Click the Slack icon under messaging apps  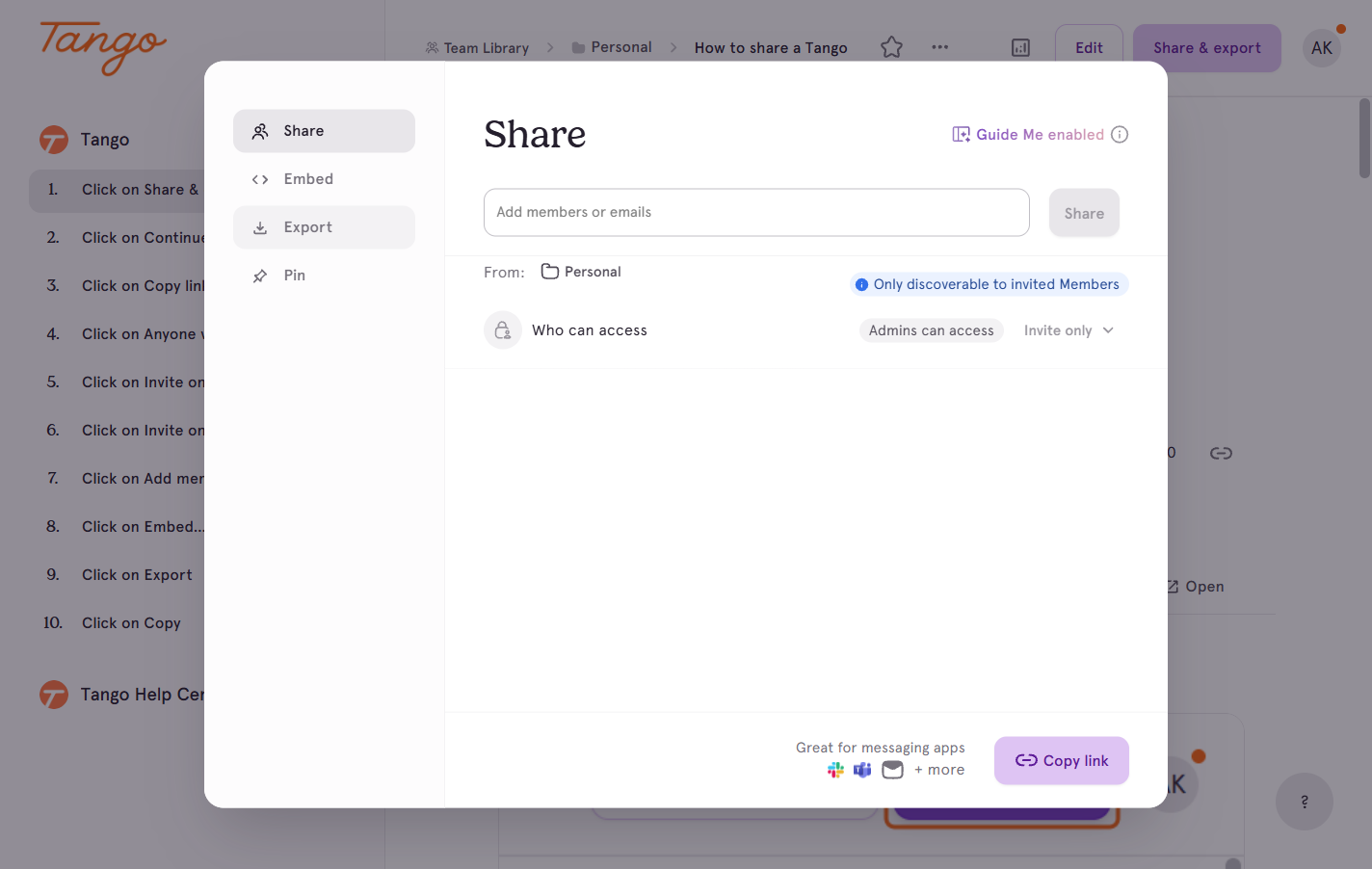835,770
